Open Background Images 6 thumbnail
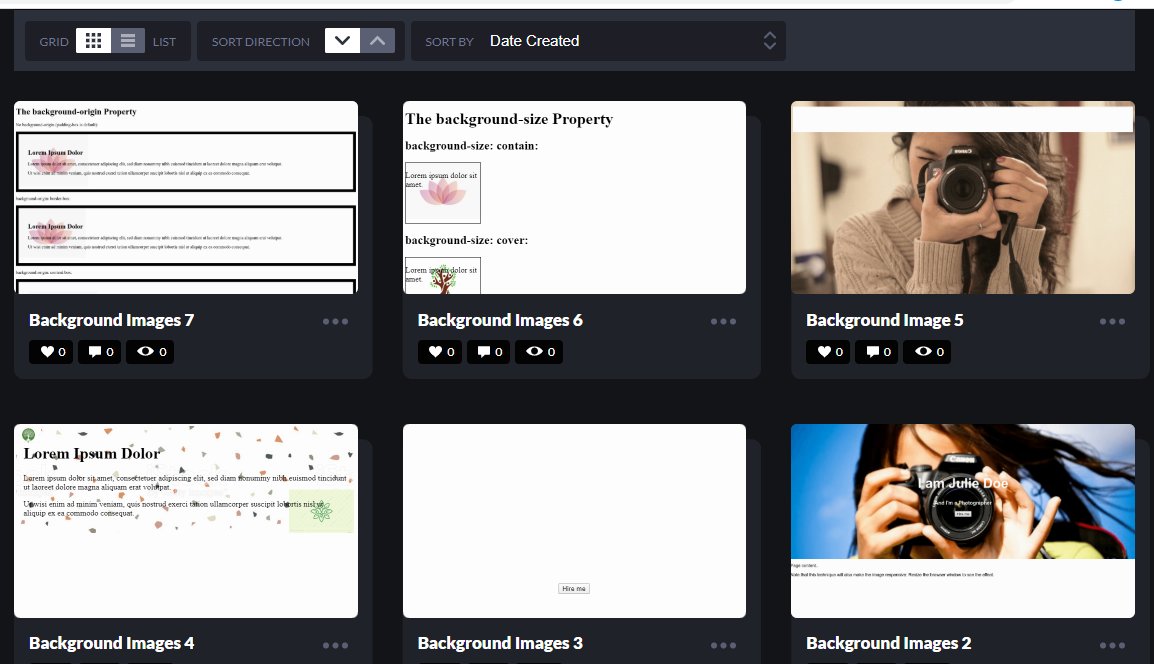1154x664 pixels. pyautogui.click(x=574, y=197)
